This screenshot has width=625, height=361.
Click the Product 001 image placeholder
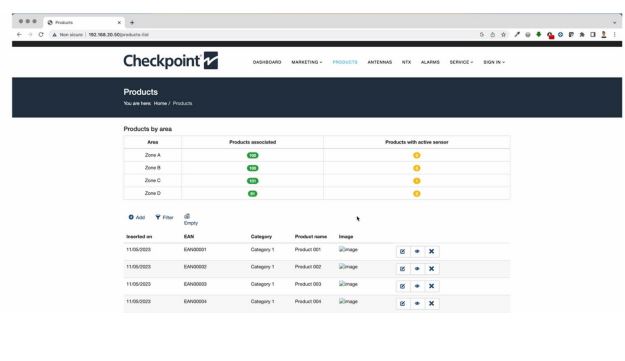348,249
